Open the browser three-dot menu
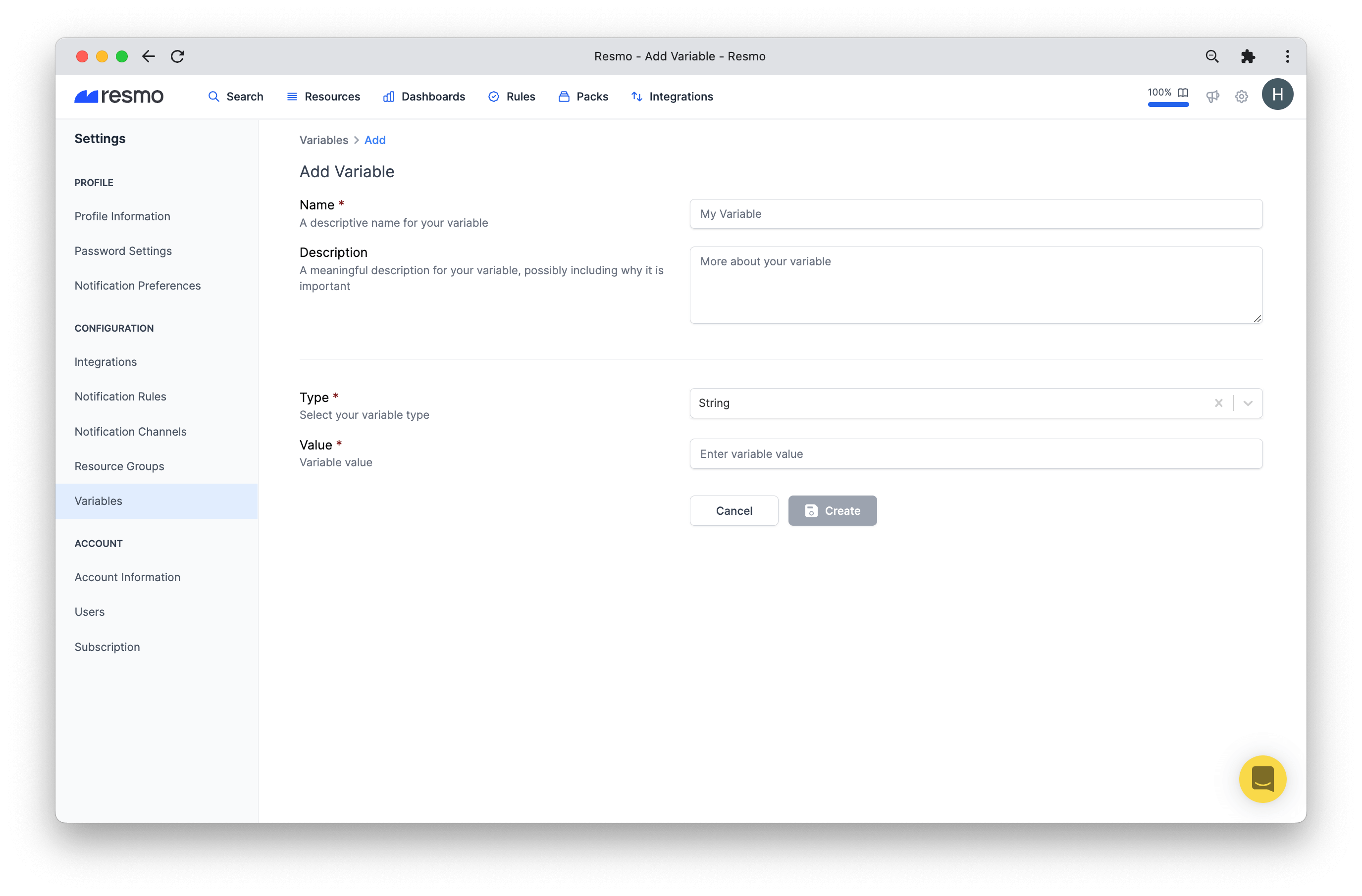The height and width of the screenshot is (896, 1362). click(x=1288, y=56)
